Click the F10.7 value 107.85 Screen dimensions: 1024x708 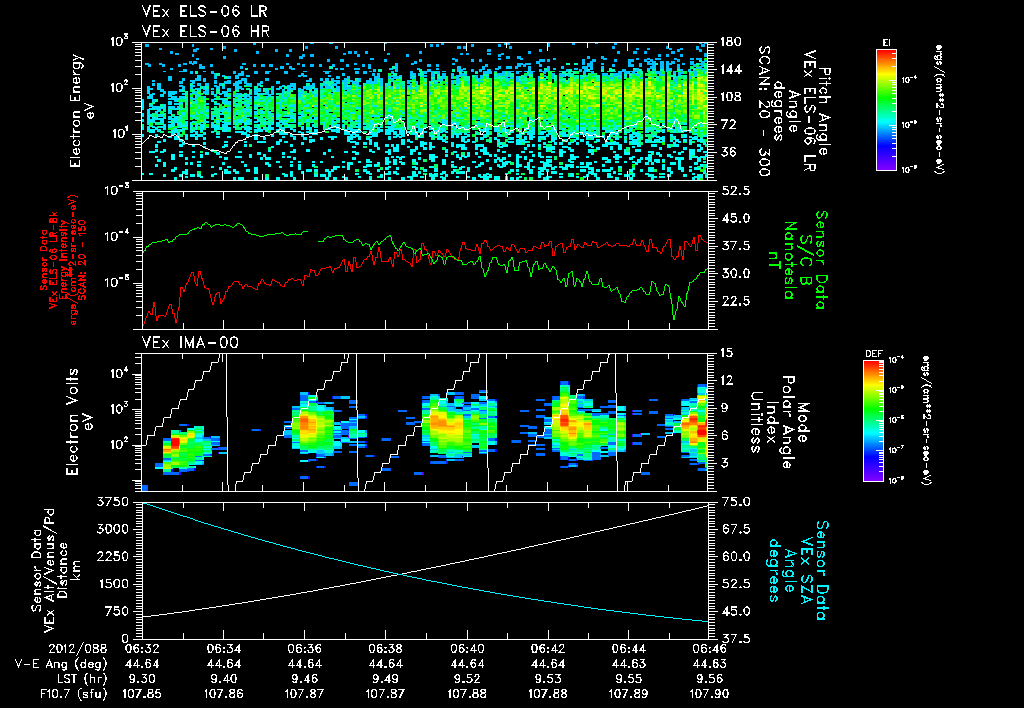coord(142,694)
